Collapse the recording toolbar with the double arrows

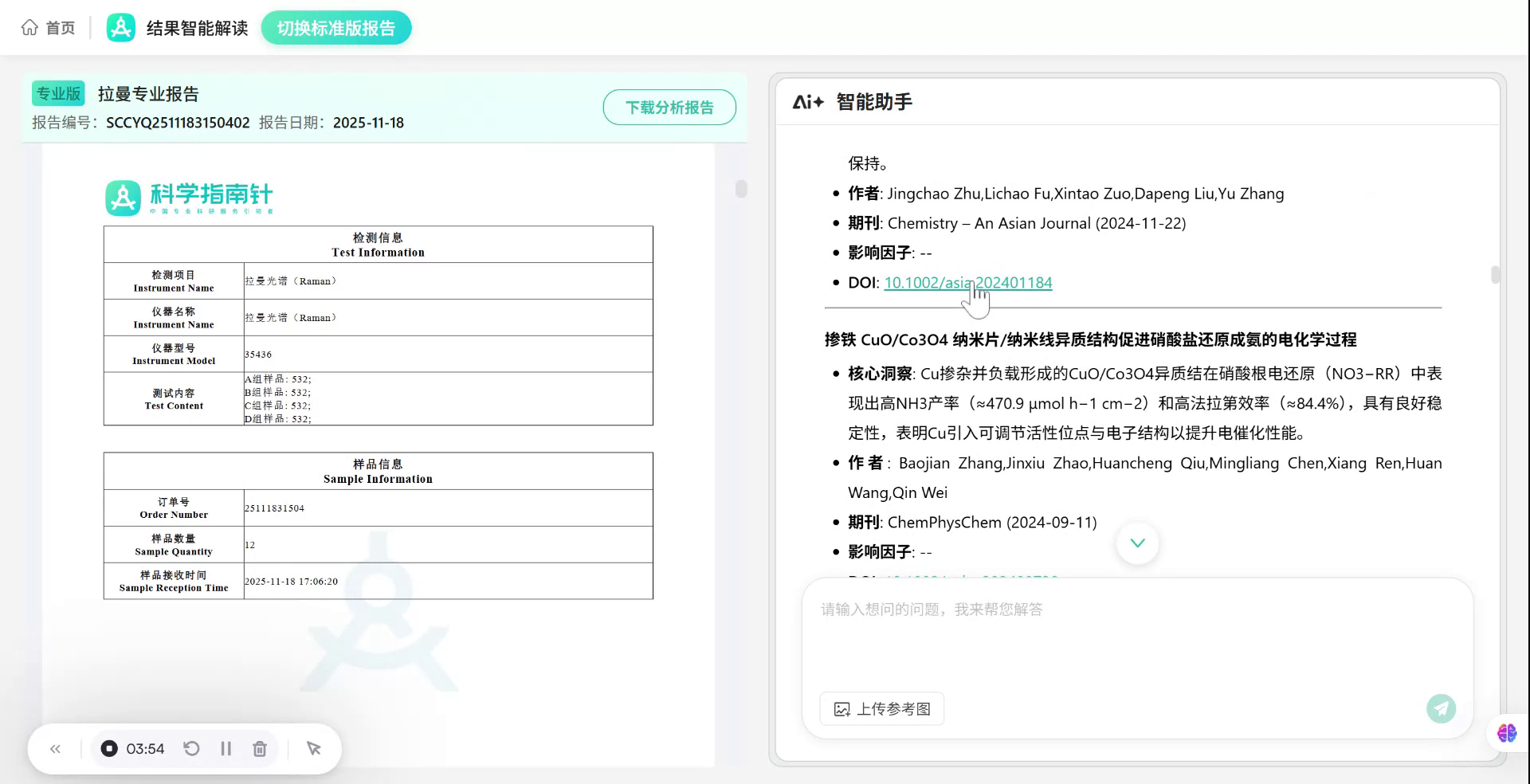click(55, 748)
